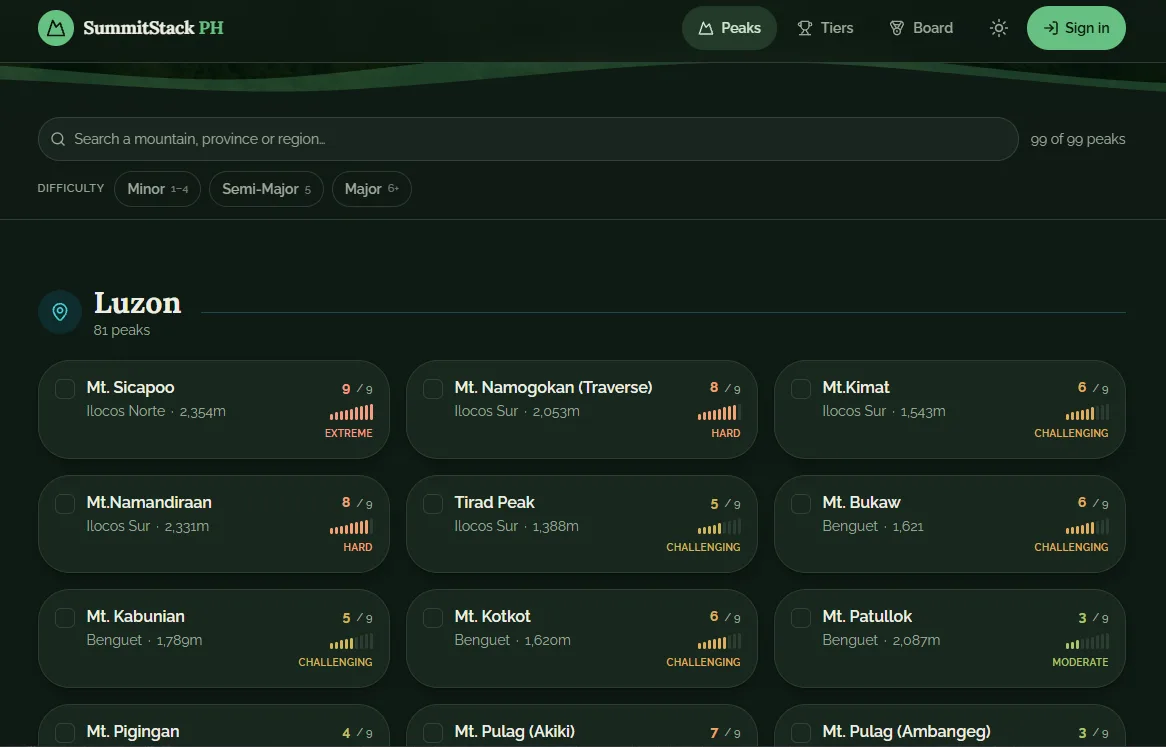This screenshot has width=1166, height=747.
Task: Check the Mt. Namogokan (Traverse) checkbox
Action: [434, 389]
